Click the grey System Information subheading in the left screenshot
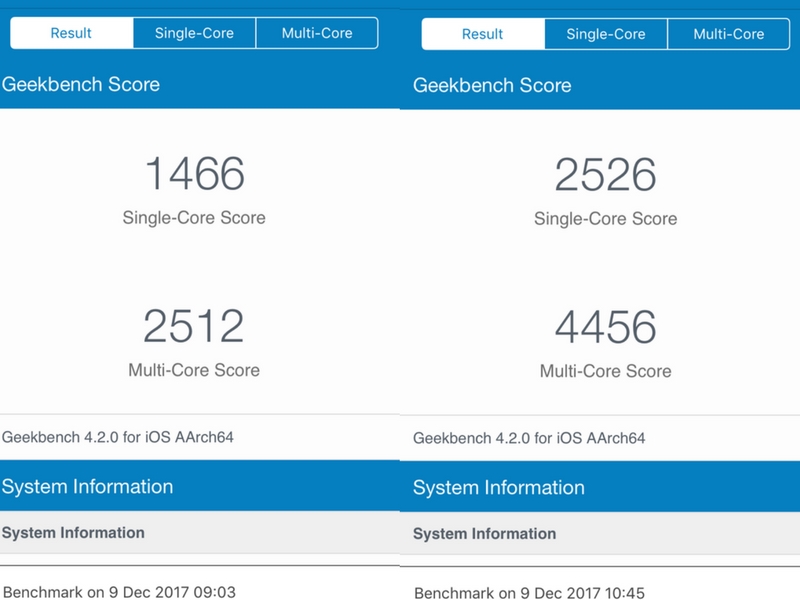The height and width of the screenshot is (600, 800). pyautogui.click(x=200, y=533)
